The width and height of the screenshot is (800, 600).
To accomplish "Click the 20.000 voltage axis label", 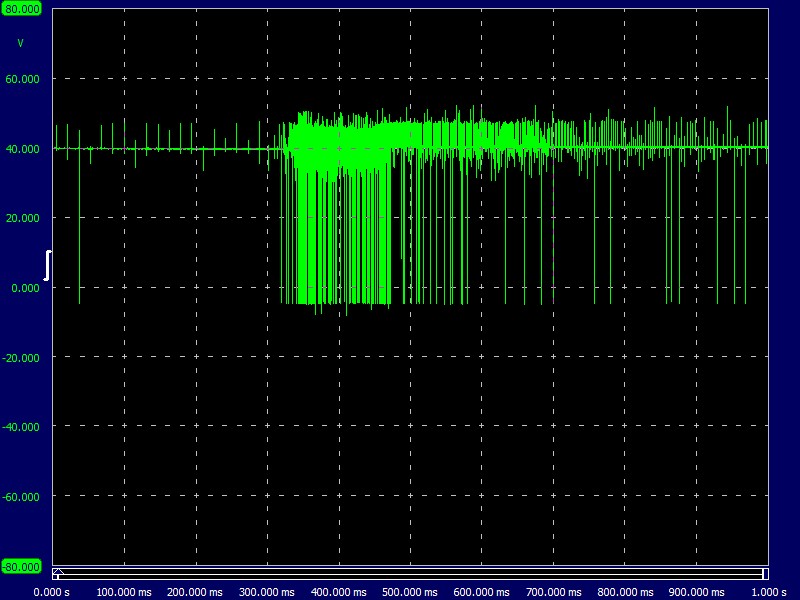I will coord(22,218).
